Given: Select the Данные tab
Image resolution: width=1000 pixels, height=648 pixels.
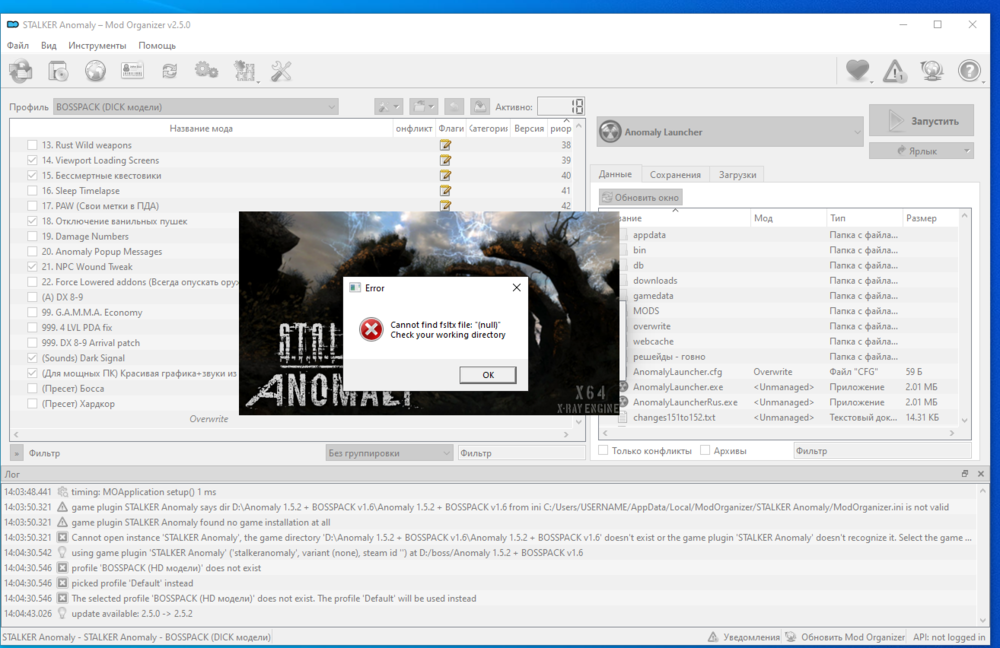Looking at the screenshot, I should [615, 173].
